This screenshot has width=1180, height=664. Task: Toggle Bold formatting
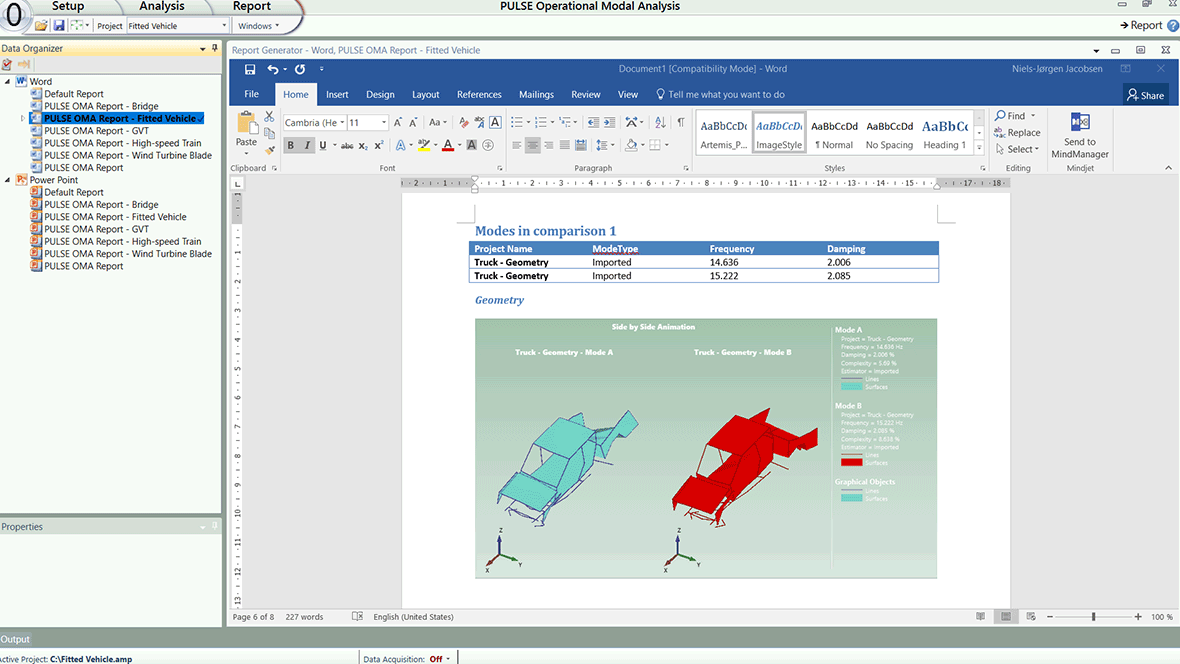[x=291, y=146]
